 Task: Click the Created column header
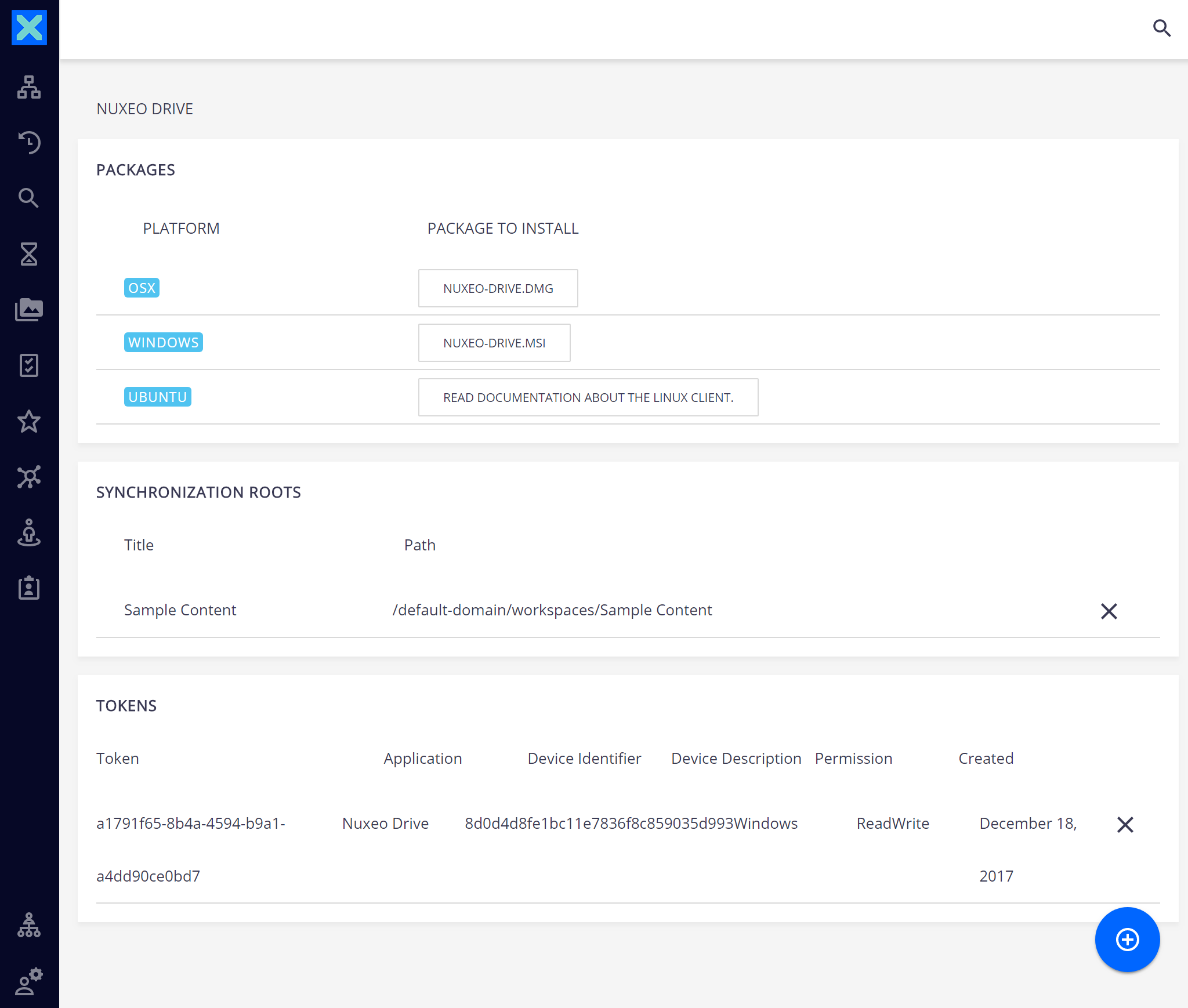coord(986,759)
